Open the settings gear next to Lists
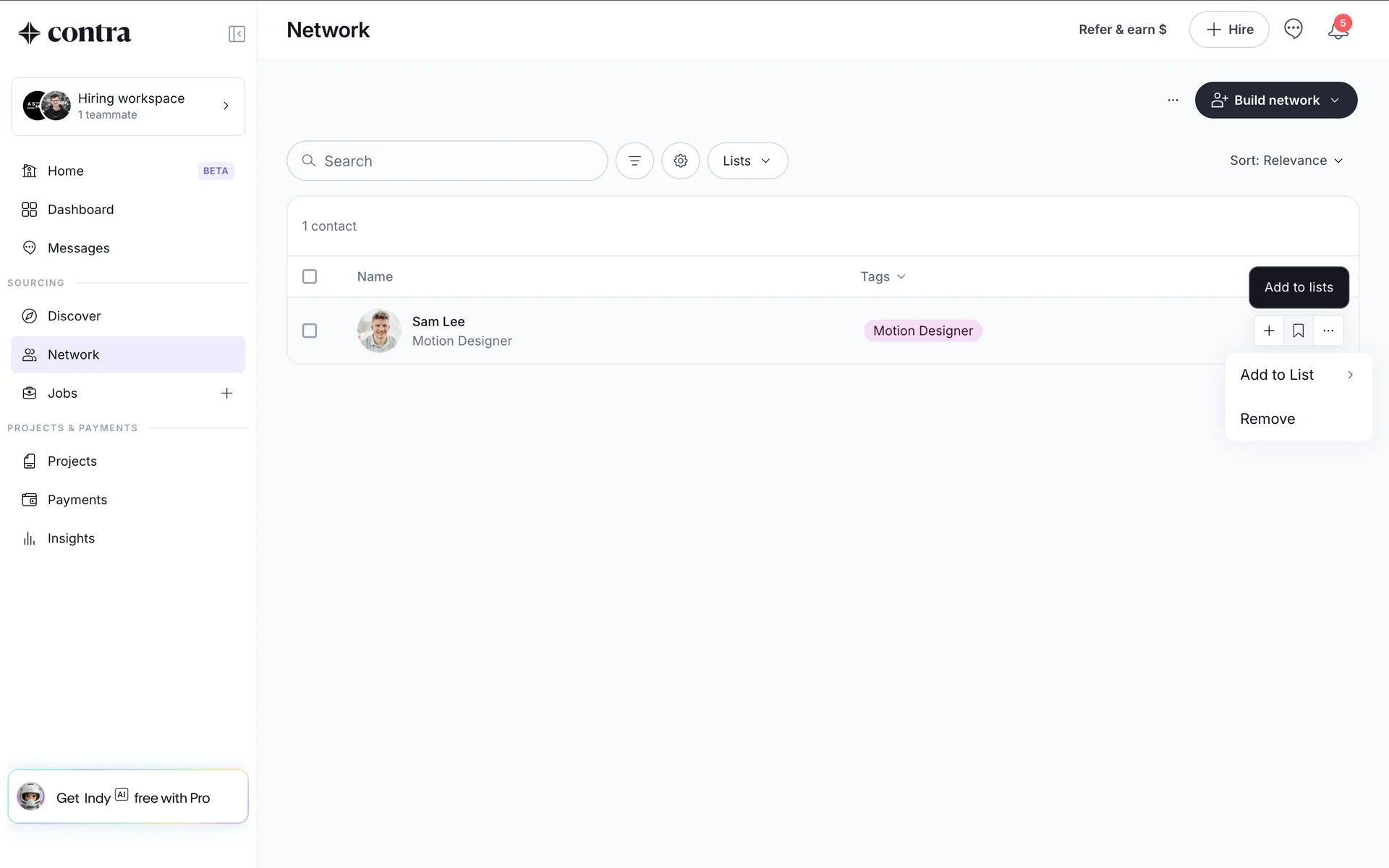This screenshot has width=1389, height=868. pos(680,161)
